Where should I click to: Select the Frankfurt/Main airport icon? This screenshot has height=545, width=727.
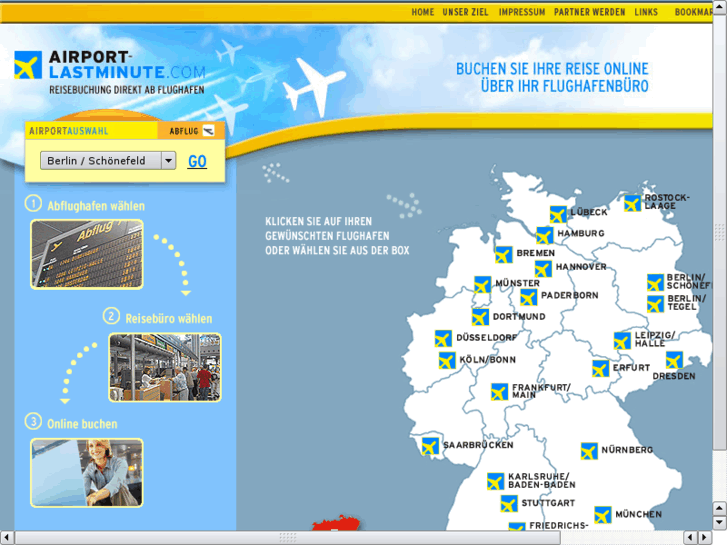click(499, 391)
